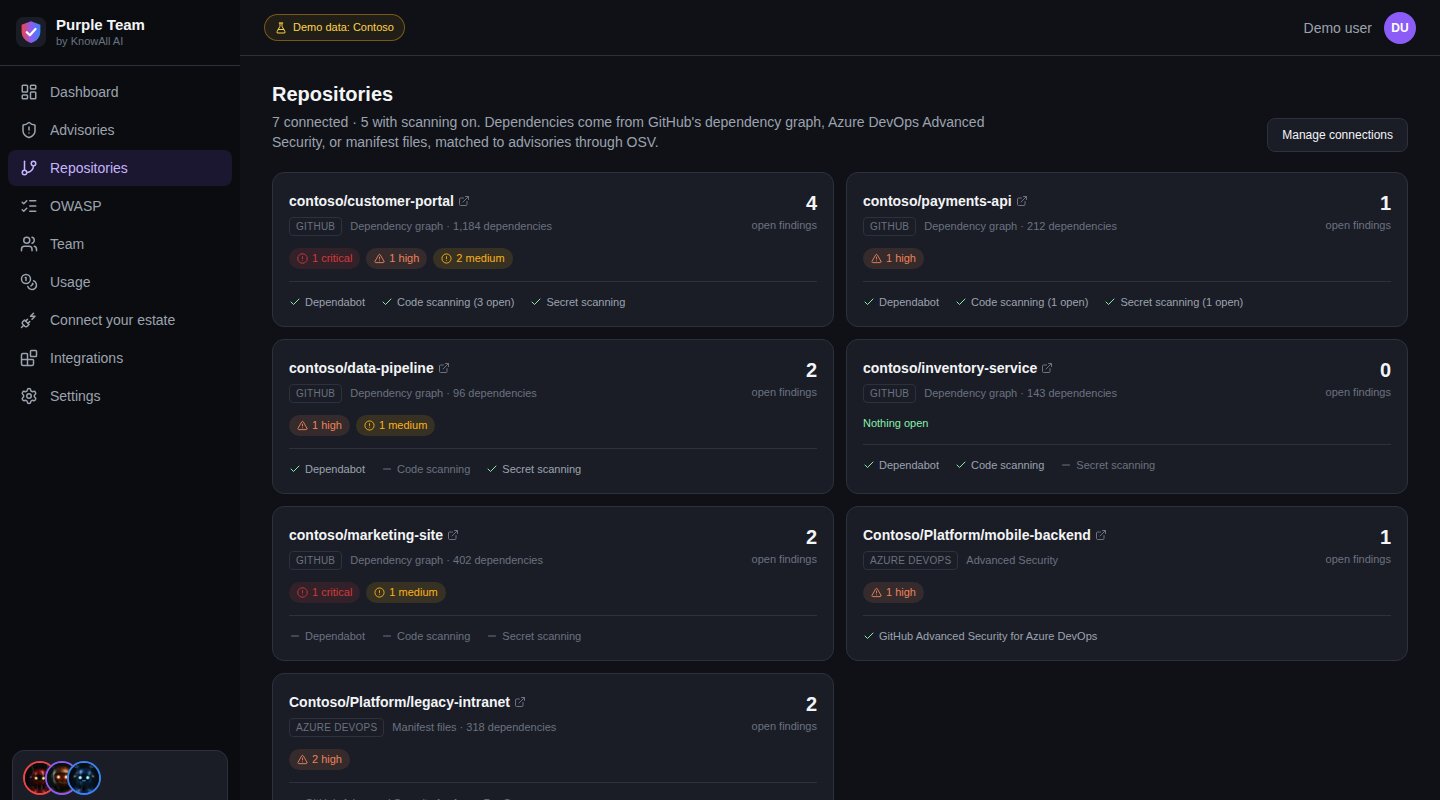This screenshot has height=800, width=1440.
Task: Click the flask icon in Demo data badge
Action: pos(280,28)
